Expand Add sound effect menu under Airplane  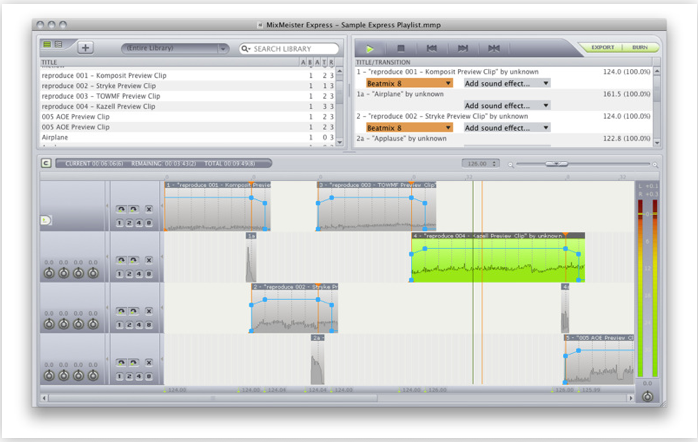point(506,105)
